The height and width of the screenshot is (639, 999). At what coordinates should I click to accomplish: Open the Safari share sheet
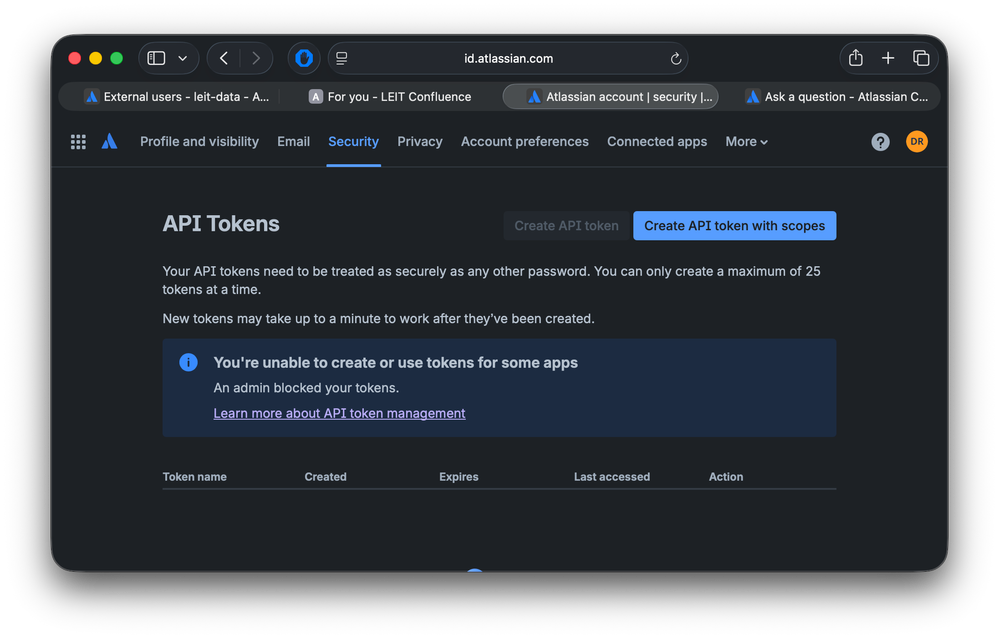pyautogui.click(x=855, y=58)
